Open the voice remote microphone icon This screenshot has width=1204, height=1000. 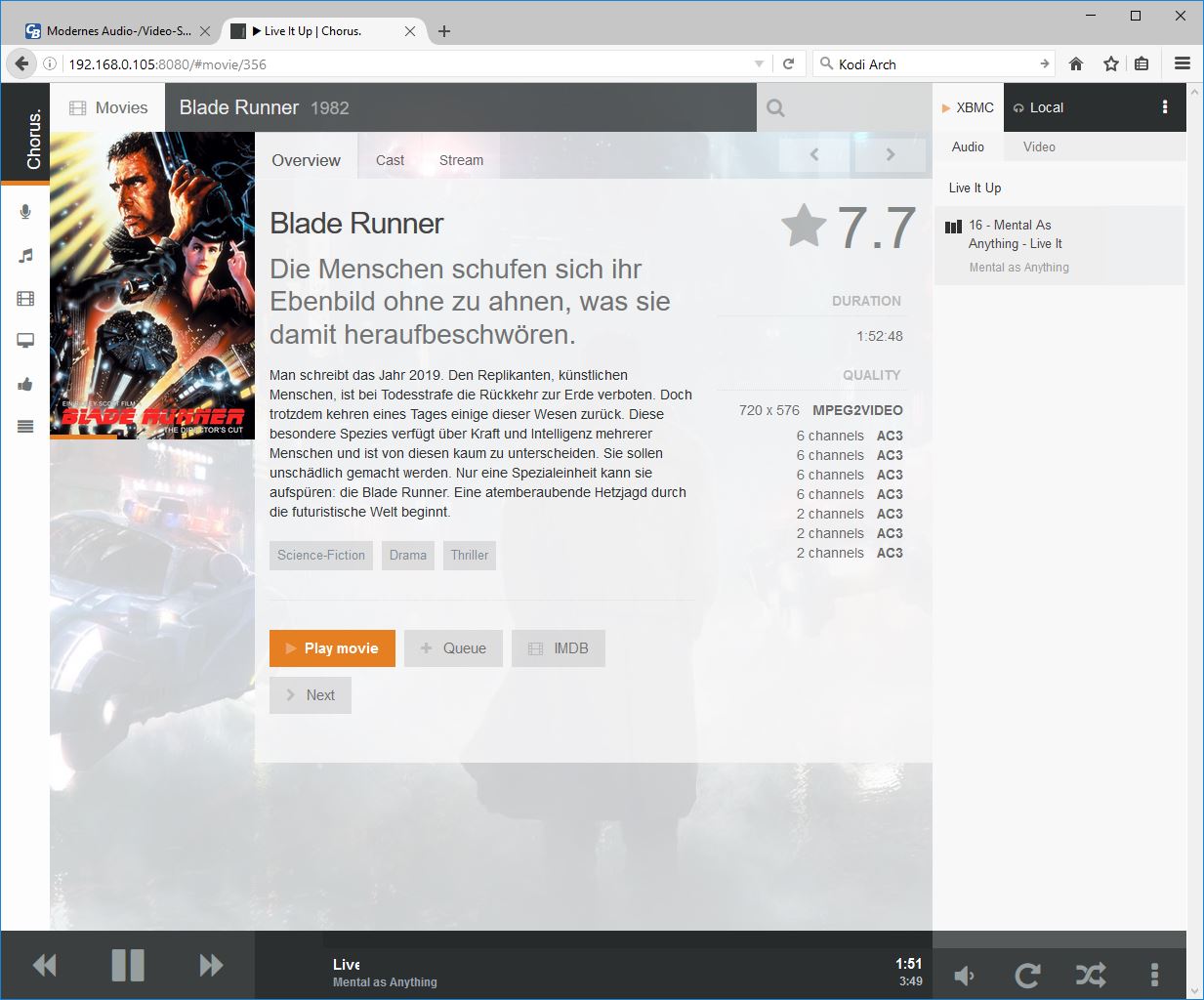tap(25, 212)
